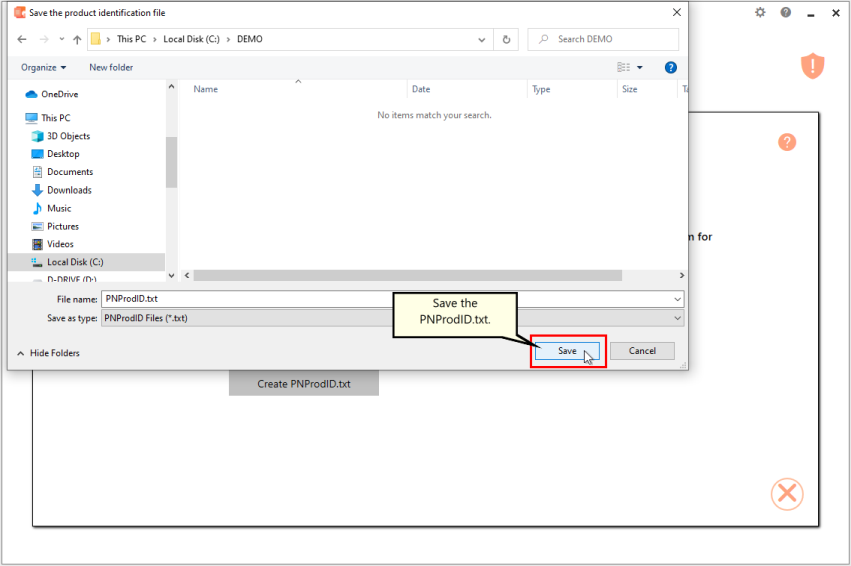Screen dimensions: 851x566
Task: Select This PC in address path
Action: tap(131, 39)
